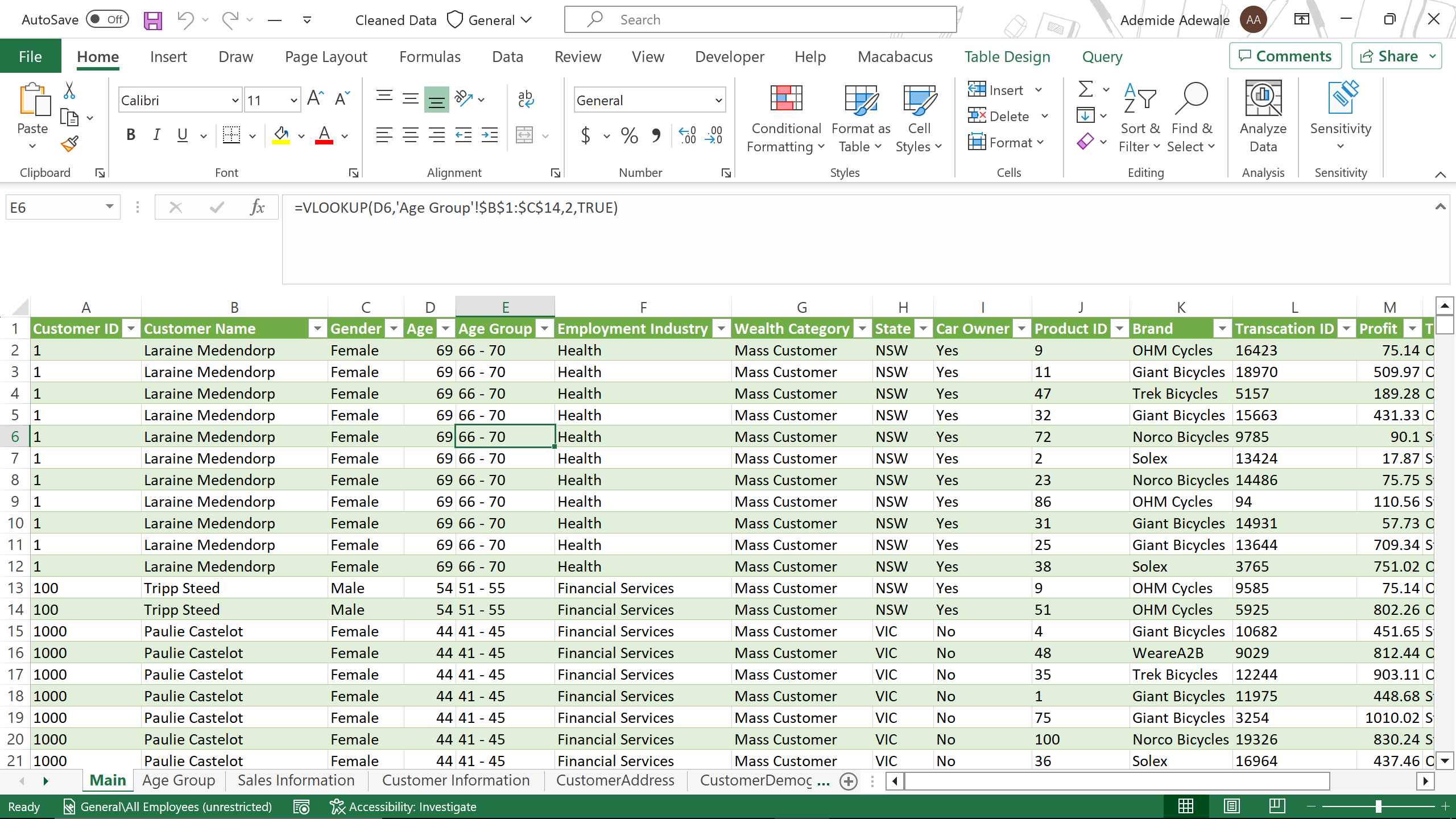
Task: Click the Conditional Formatting icon
Action: [786, 100]
